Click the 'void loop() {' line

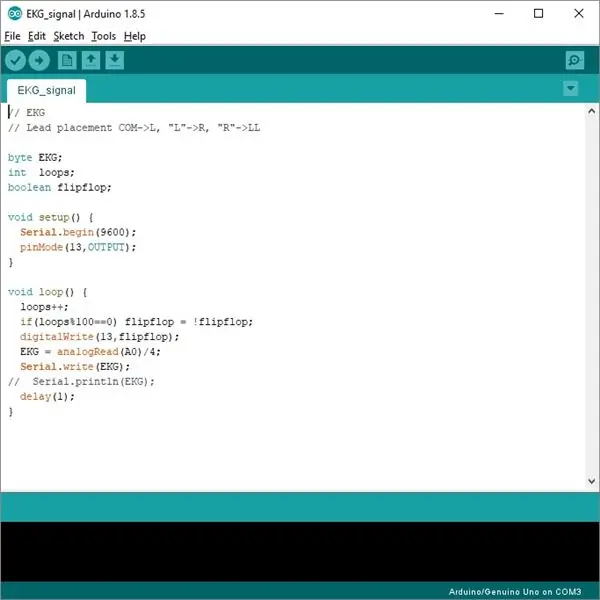click(47, 292)
